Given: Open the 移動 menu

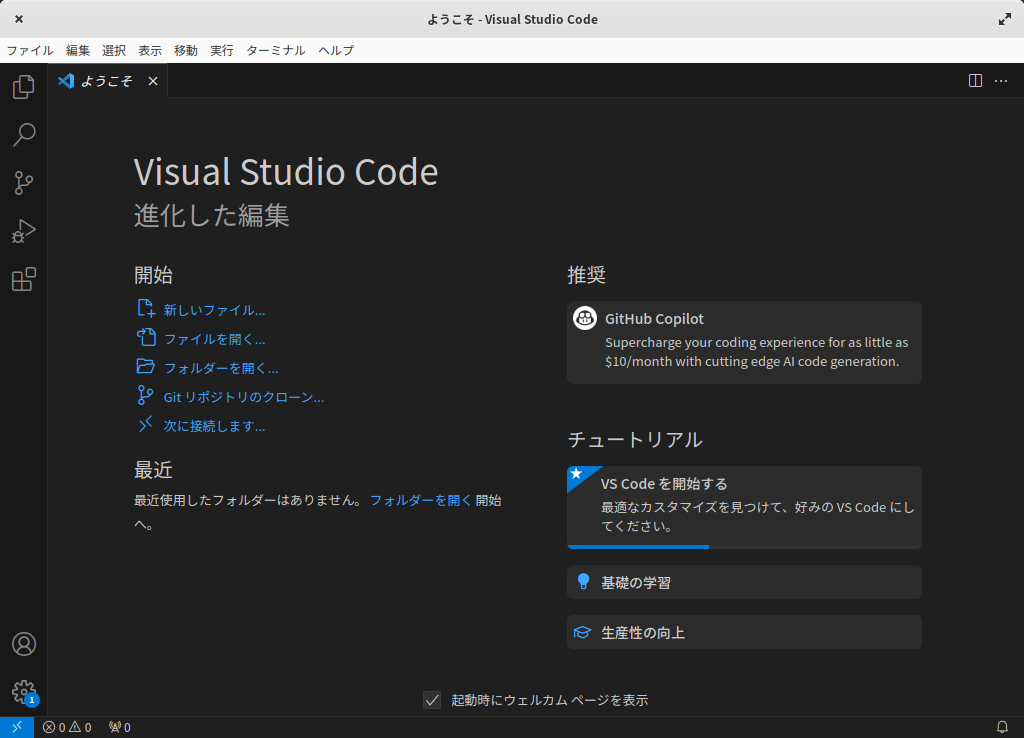Looking at the screenshot, I should coord(185,50).
